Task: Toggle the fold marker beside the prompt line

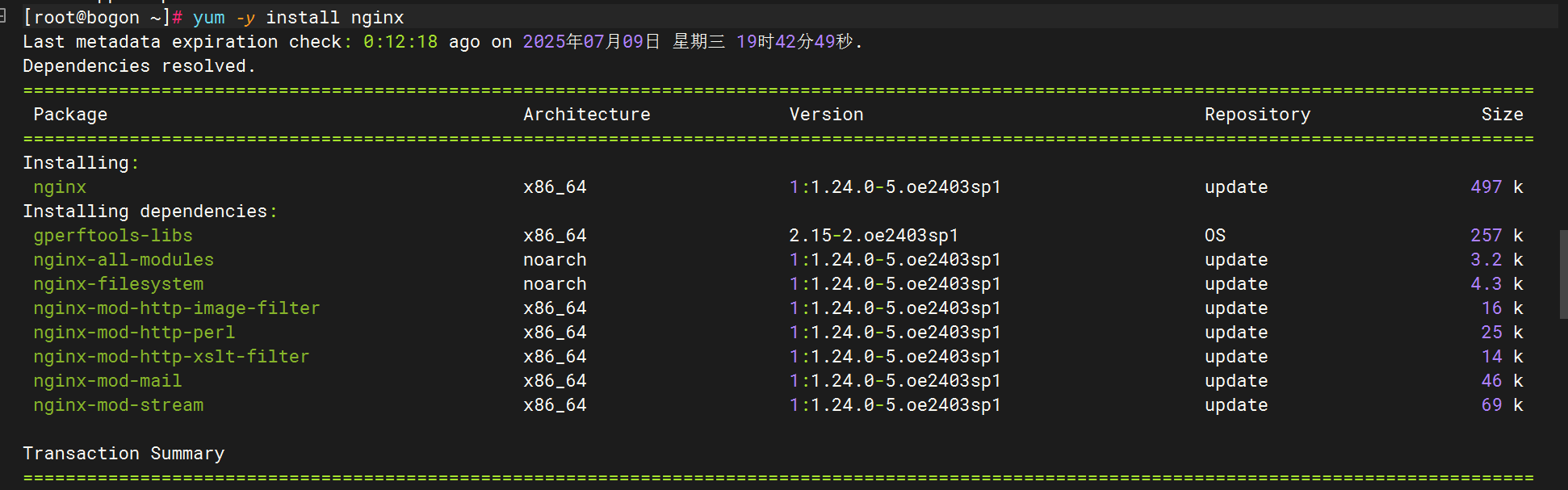Action: (x=3, y=15)
